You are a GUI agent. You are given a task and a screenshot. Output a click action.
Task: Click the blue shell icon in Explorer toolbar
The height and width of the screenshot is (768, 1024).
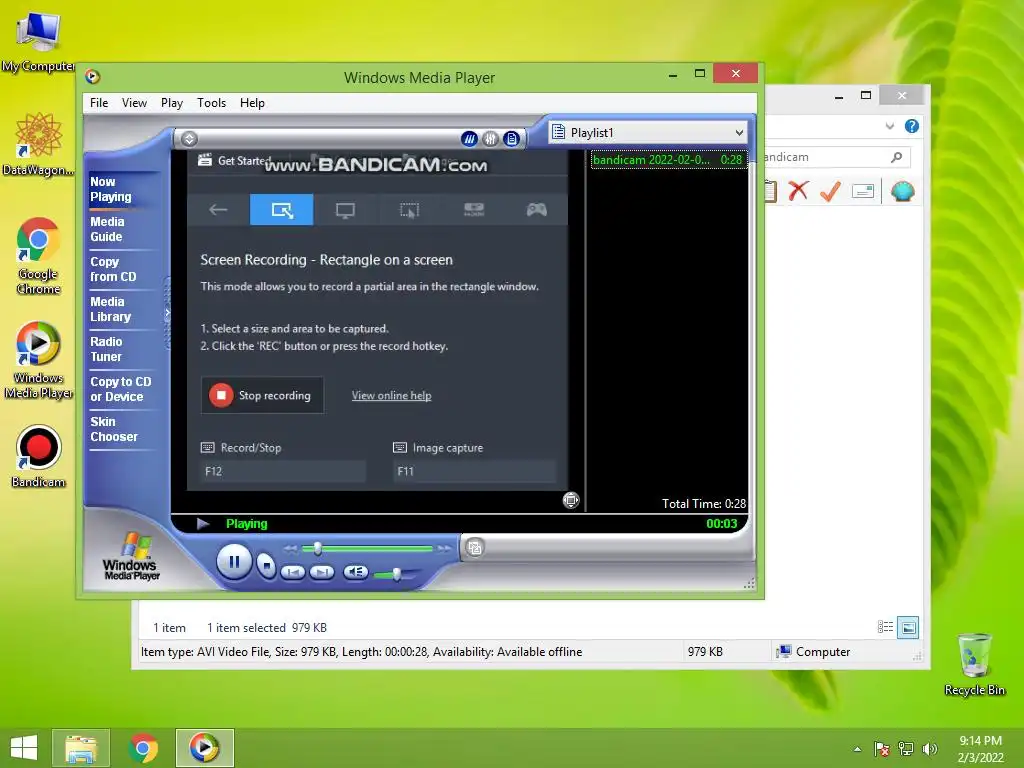[x=903, y=191]
